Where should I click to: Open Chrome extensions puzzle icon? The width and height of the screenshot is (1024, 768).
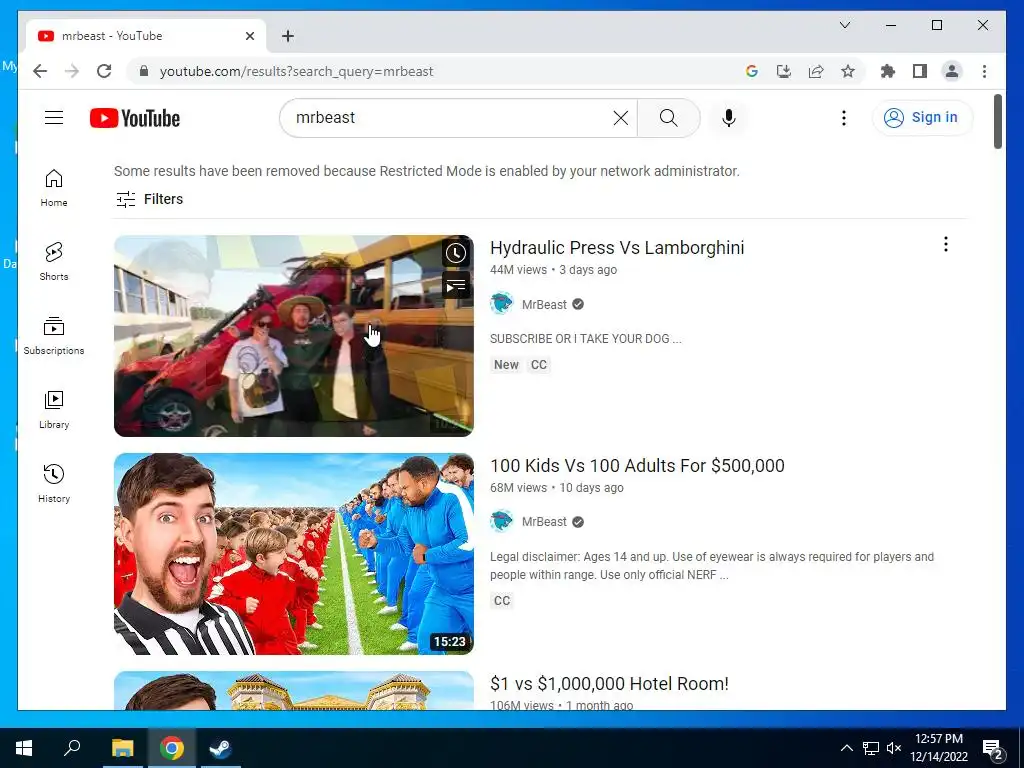pyautogui.click(x=888, y=71)
